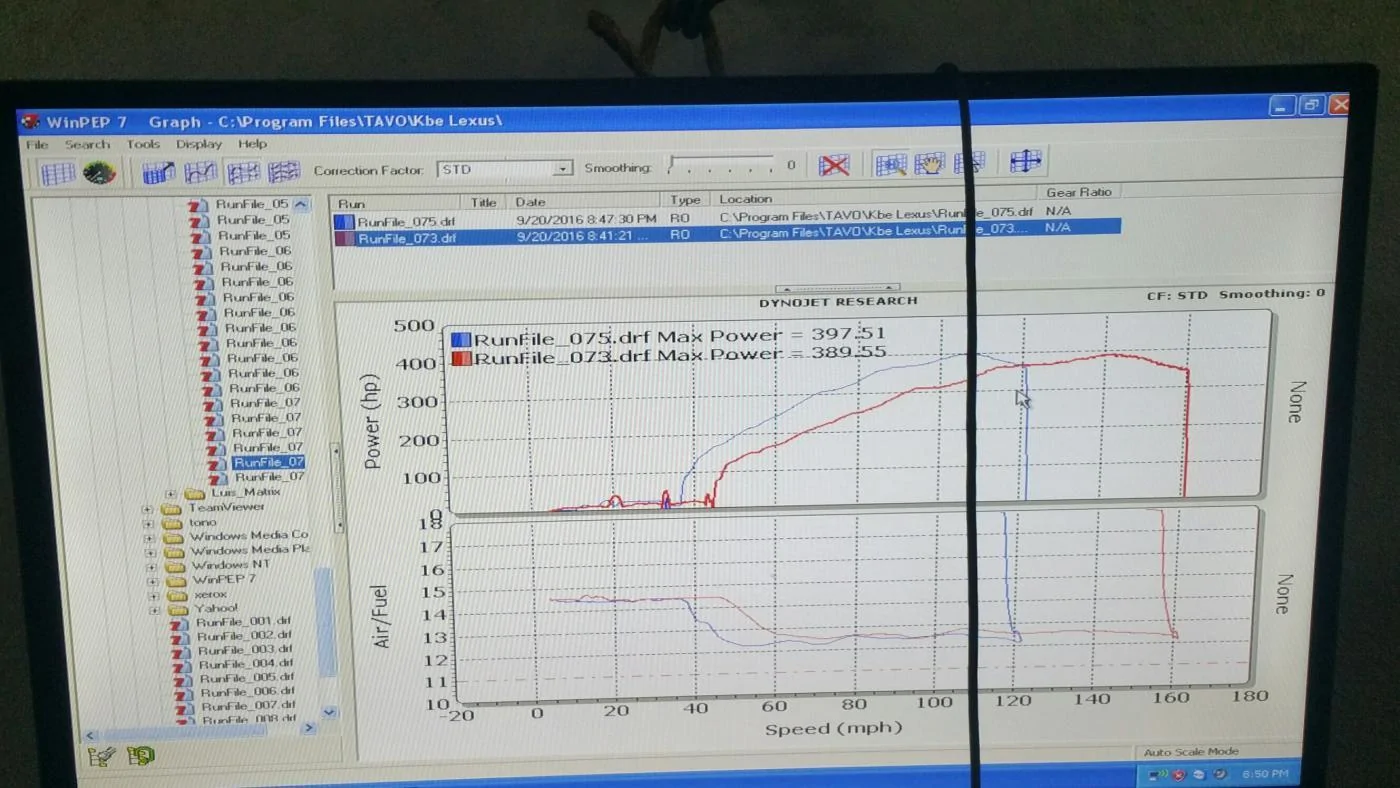The image size is (1400, 788).
Task: Click the RunFile_075.drf blue color swatch in the run list
Action: coord(345,223)
